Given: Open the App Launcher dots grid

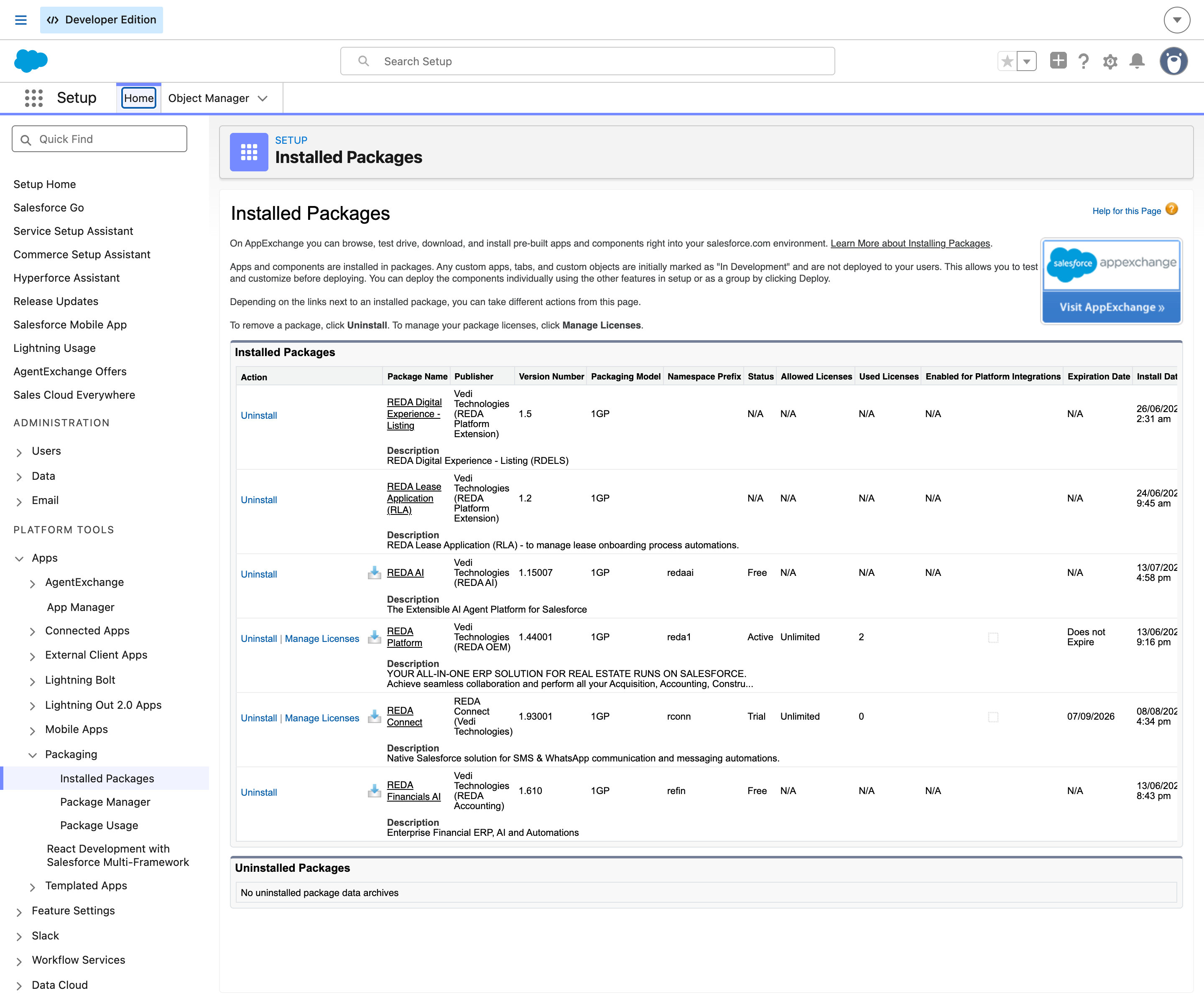Looking at the screenshot, I should point(34,98).
